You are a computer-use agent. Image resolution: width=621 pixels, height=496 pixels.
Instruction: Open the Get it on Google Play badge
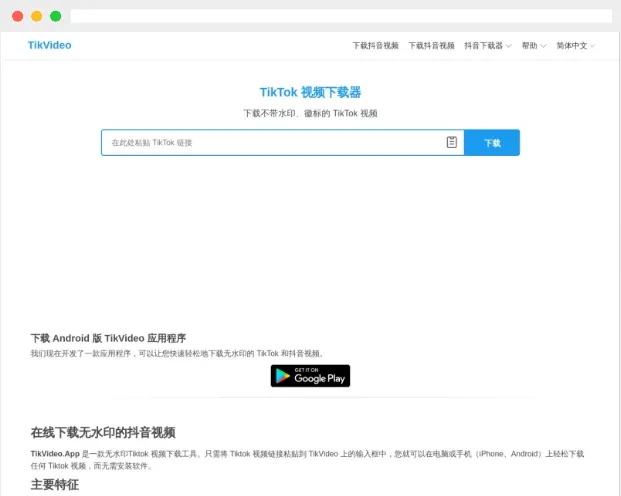[310, 376]
